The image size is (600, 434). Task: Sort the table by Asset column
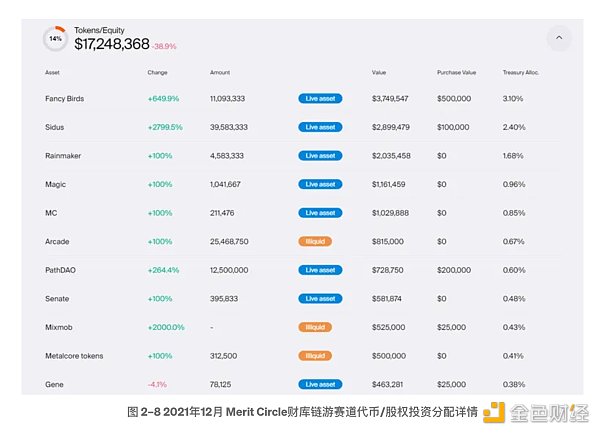52,73
